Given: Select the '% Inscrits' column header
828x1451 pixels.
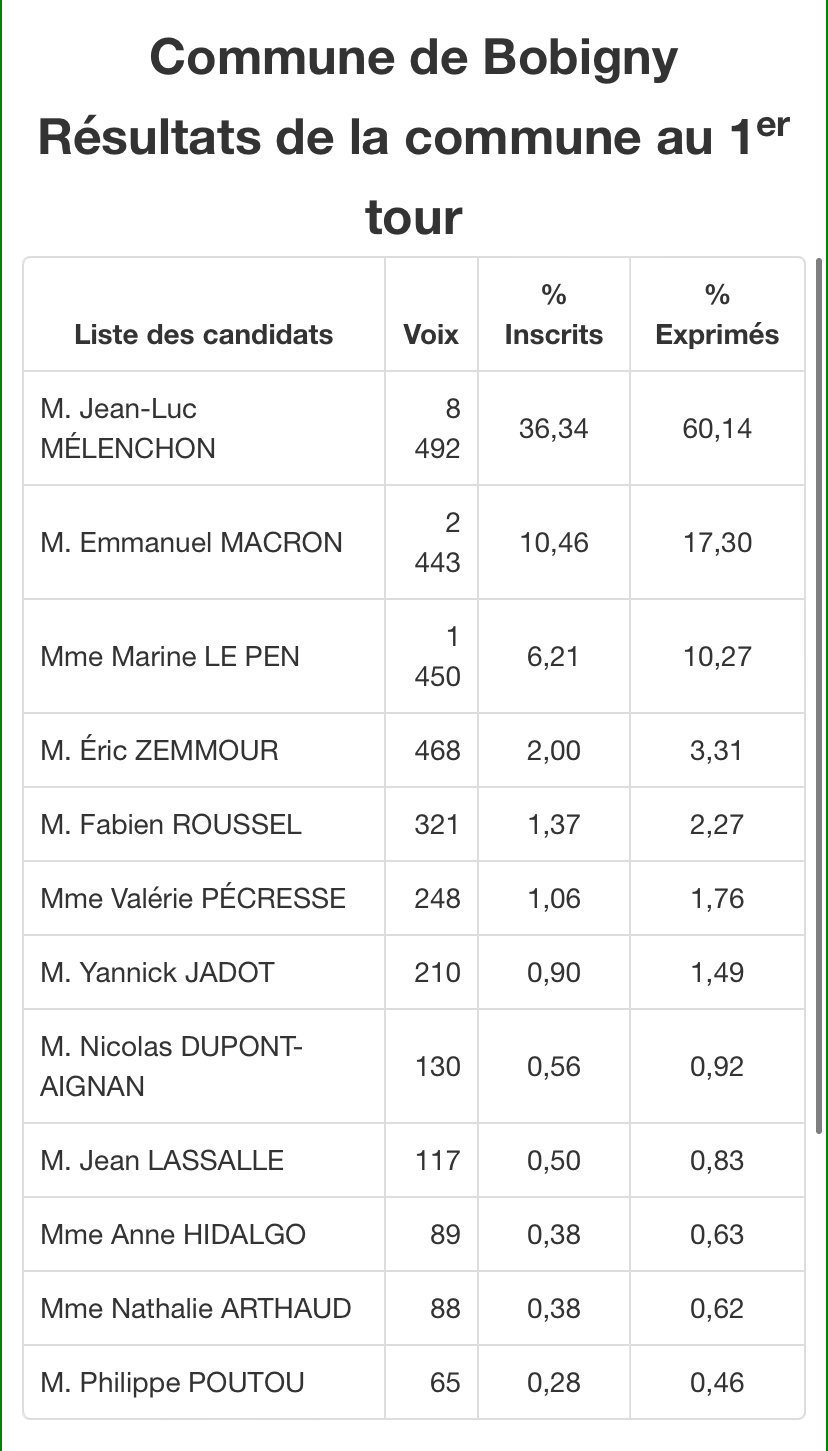Looking at the screenshot, I should 554,314.
